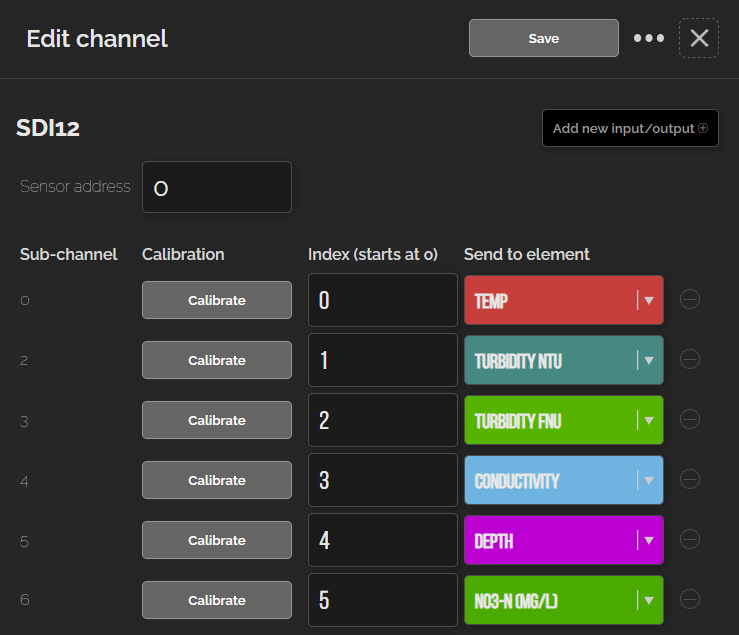Add new input/output
The height and width of the screenshot is (635, 739).
point(630,128)
